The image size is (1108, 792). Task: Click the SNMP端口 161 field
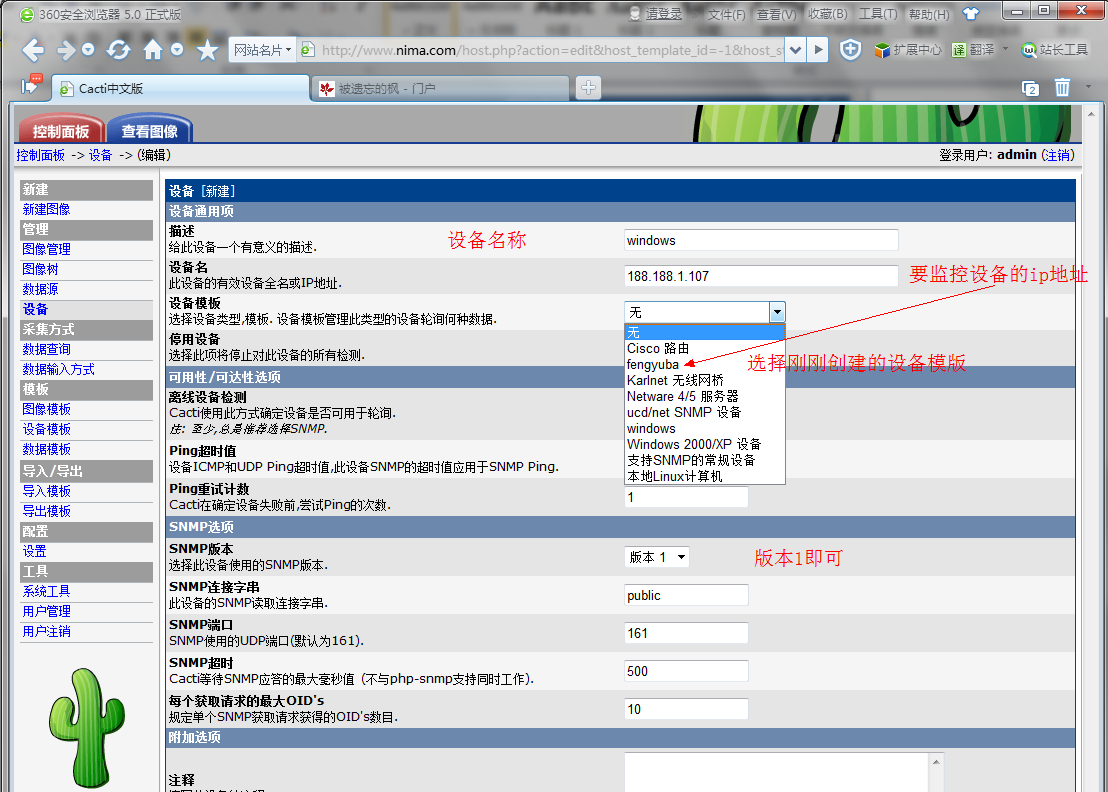coord(686,633)
